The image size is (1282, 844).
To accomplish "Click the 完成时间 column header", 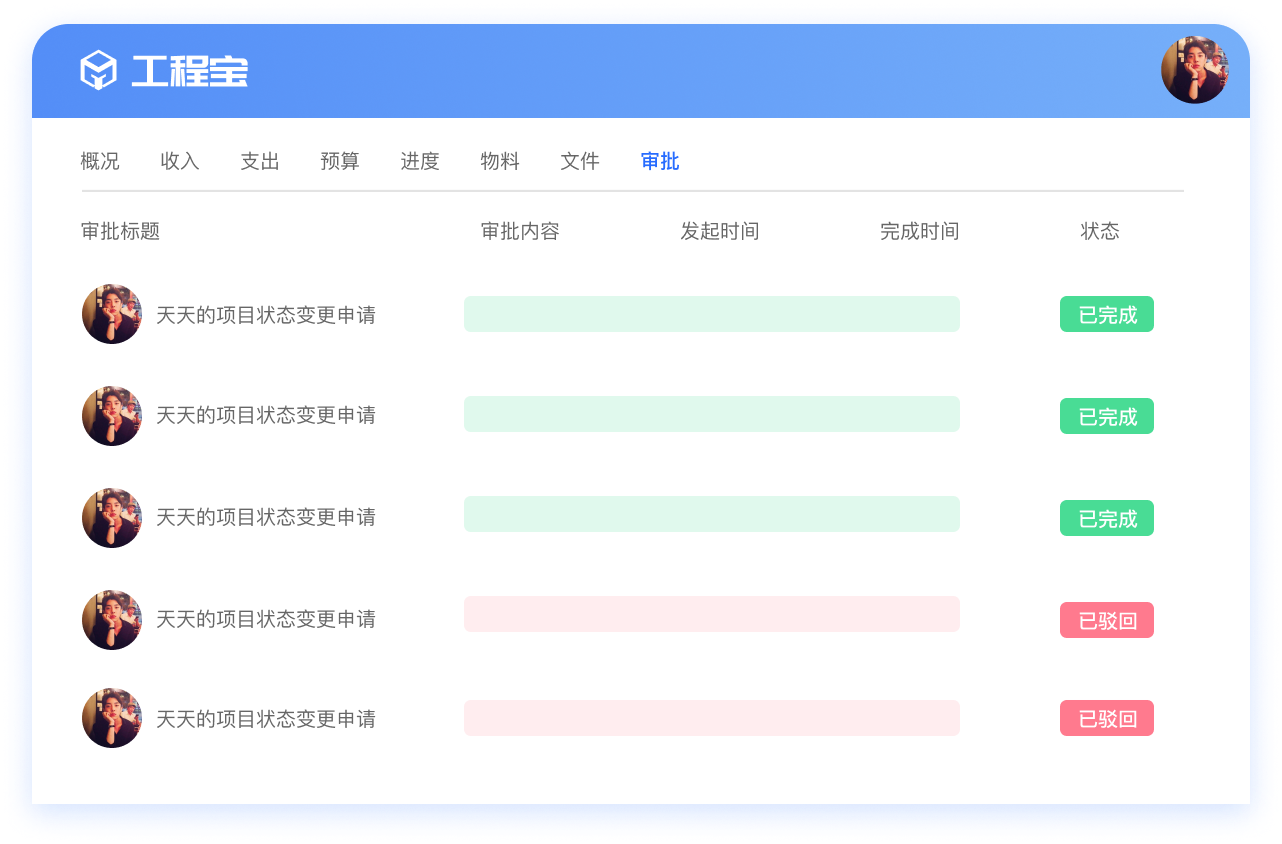I will coord(920,231).
